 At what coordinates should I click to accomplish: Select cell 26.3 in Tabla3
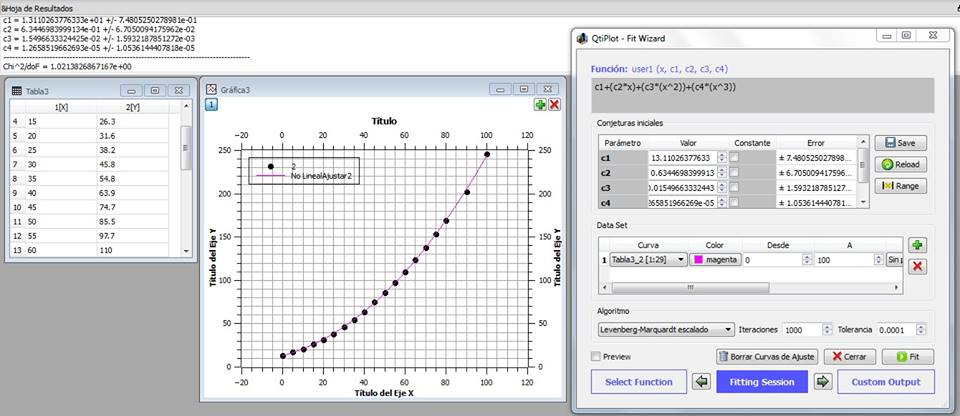pos(133,121)
